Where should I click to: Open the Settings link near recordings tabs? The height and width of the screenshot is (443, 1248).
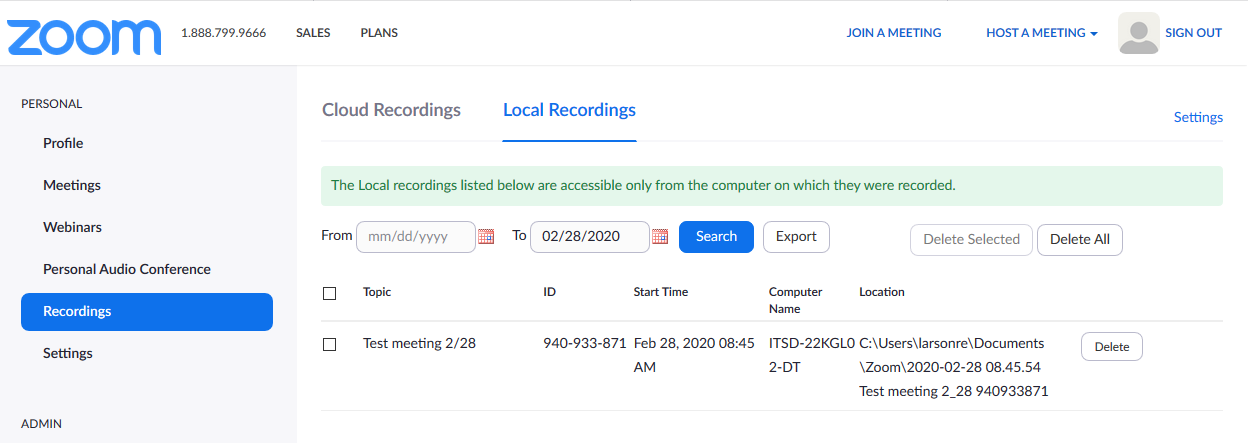(x=1198, y=117)
